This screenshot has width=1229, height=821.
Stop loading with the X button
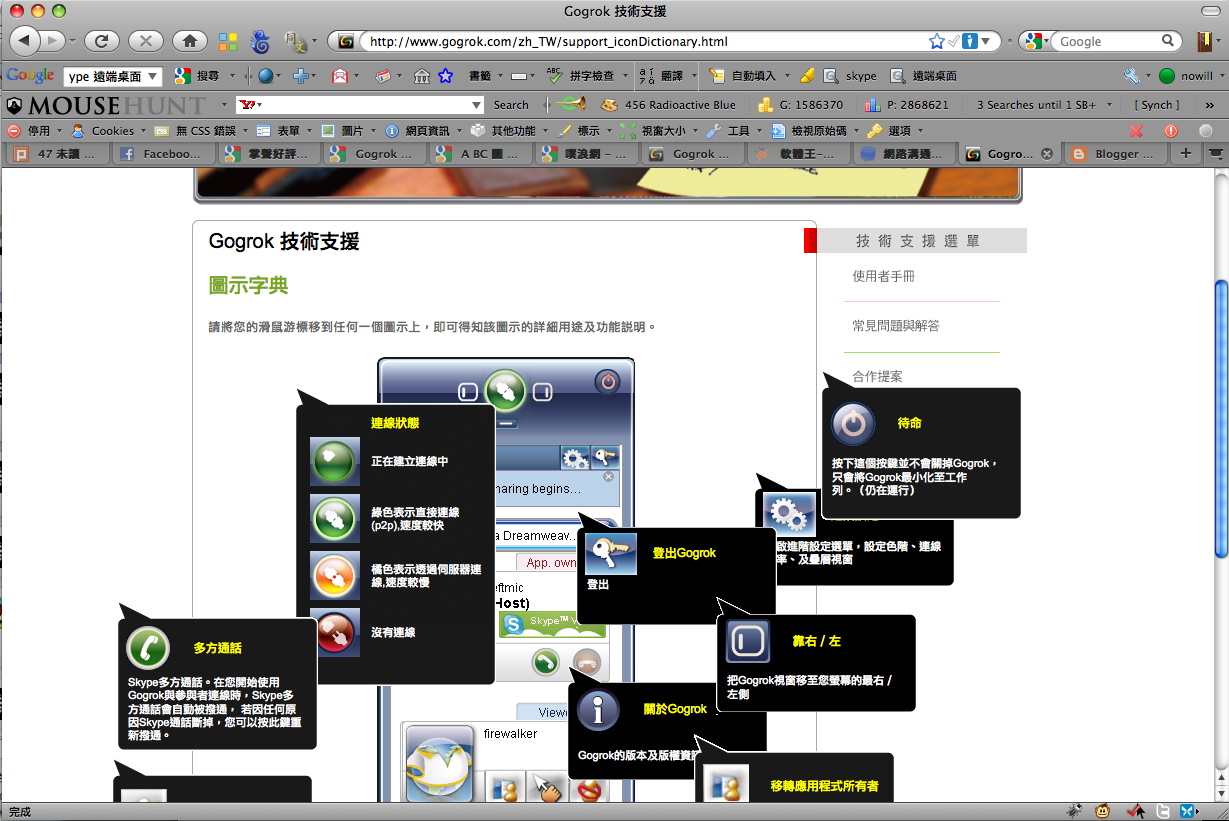(145, 41)
